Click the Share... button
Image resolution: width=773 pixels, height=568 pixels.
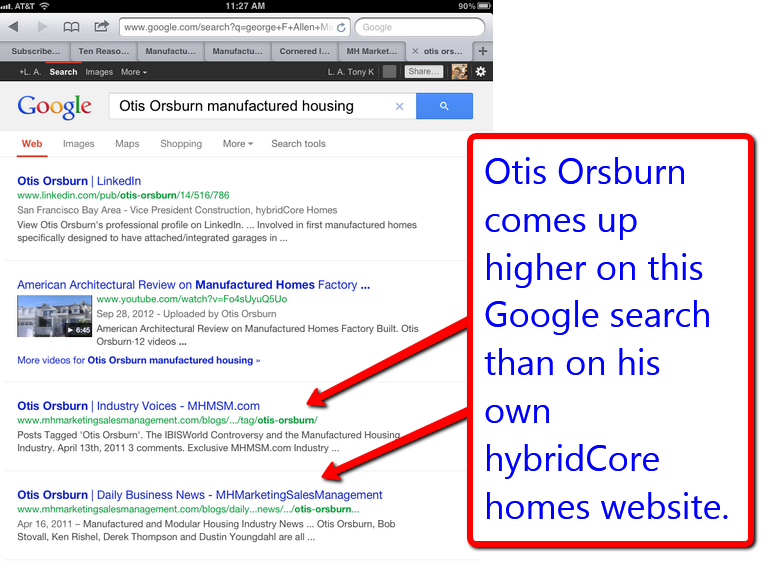423,71
